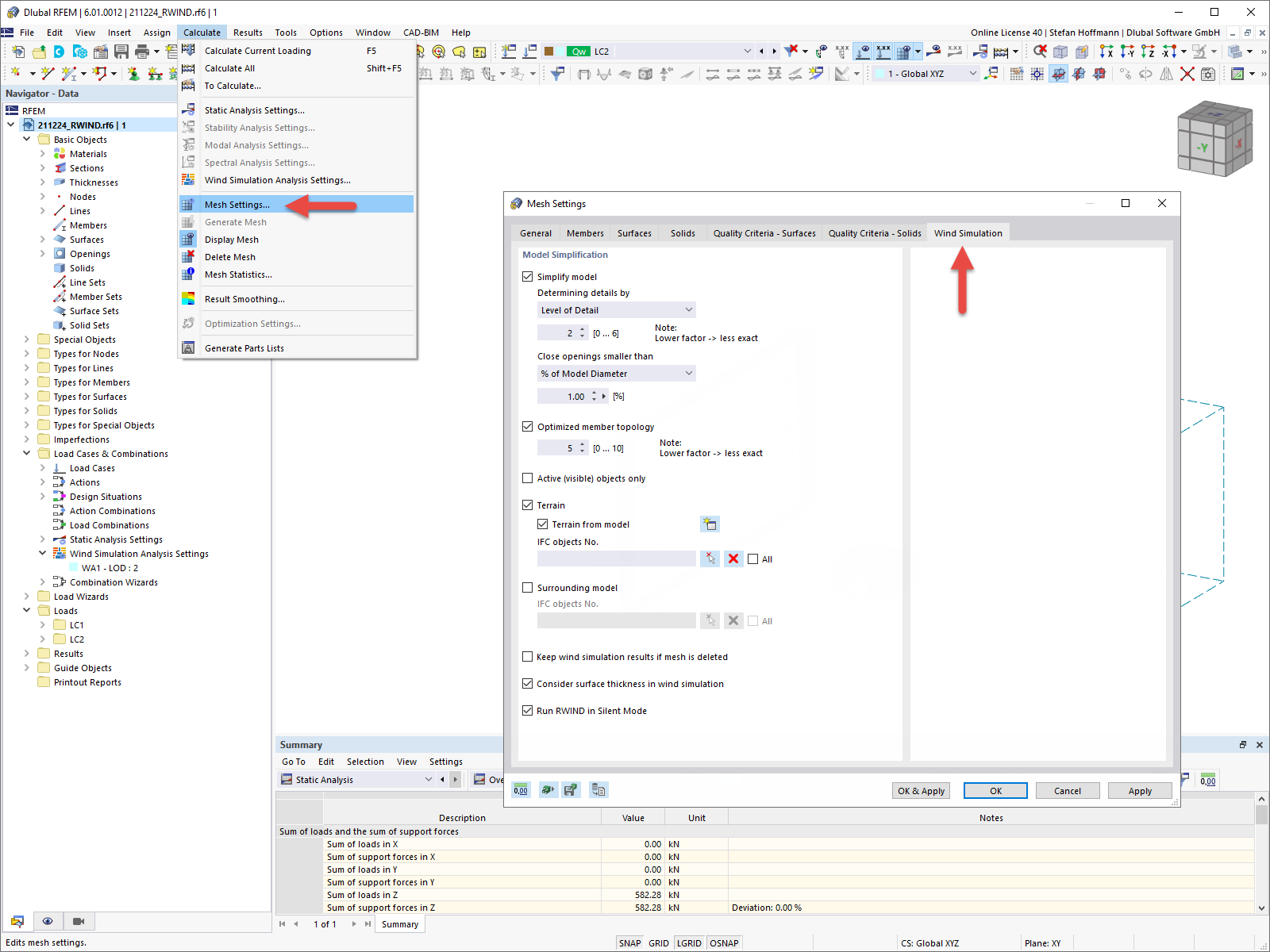Enable the Surrounding model checkbox
This screenshot has width=1270, height=952.
click(x=528, y=588)
